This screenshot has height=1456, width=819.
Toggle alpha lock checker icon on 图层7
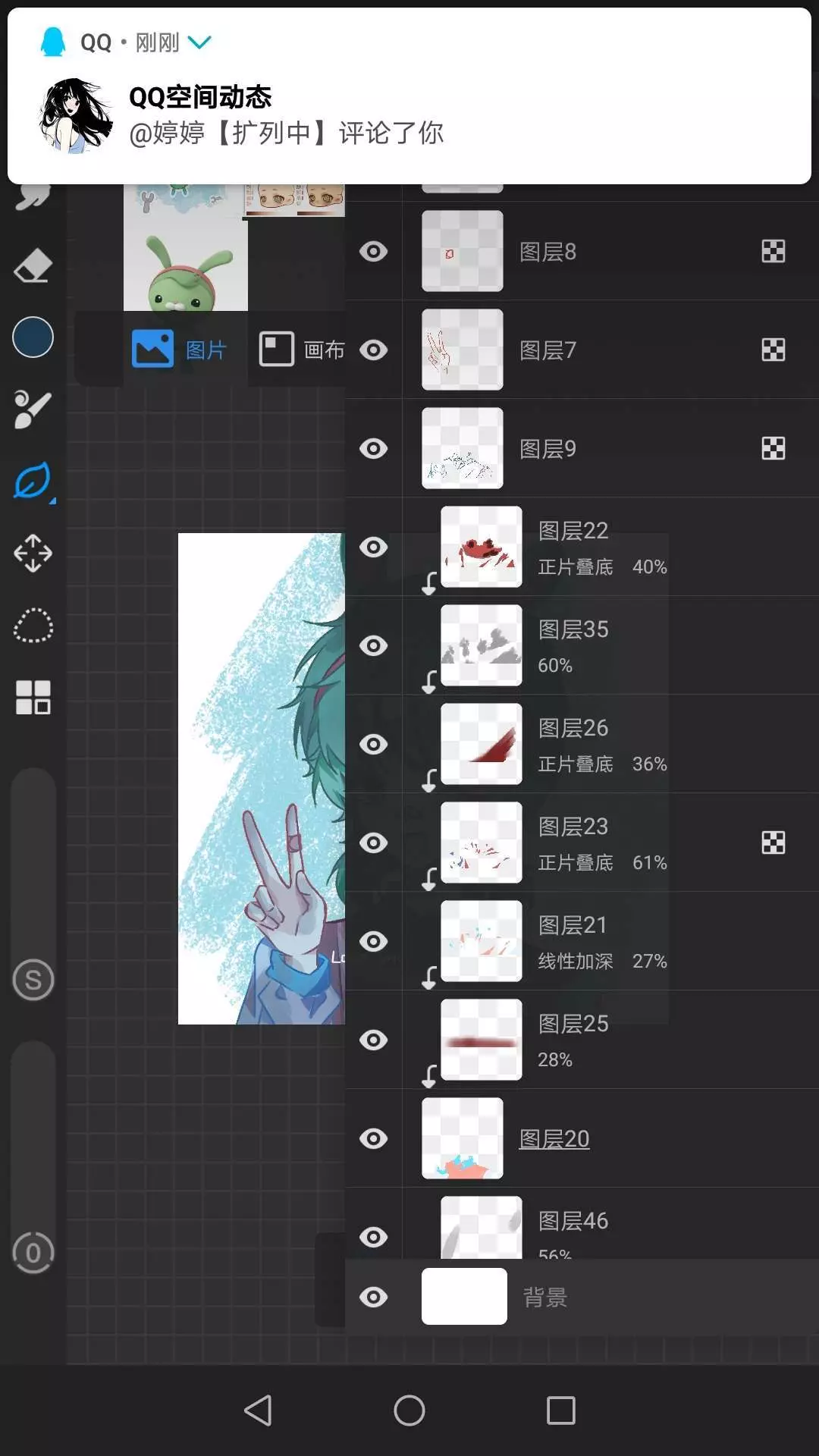[773, 350]
